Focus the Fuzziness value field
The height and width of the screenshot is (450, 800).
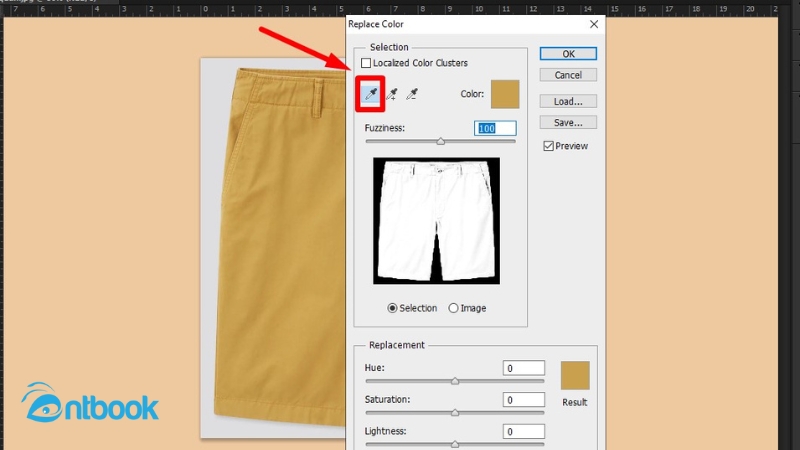pos(495,128)
